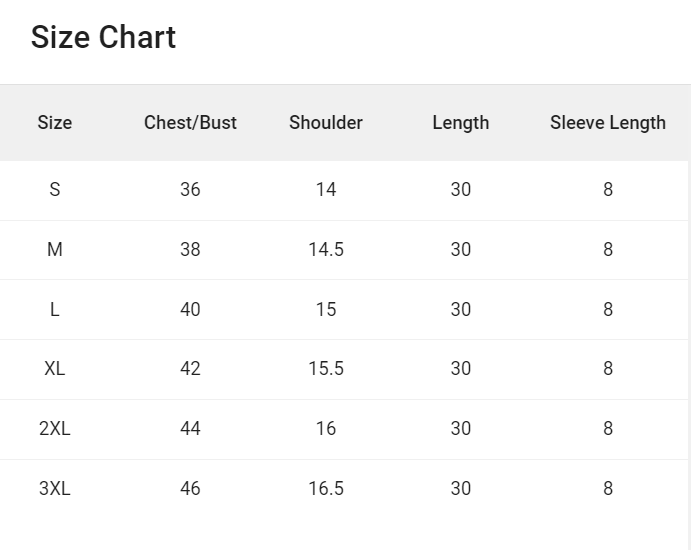Select the sleeve length value in the S row

608,190
